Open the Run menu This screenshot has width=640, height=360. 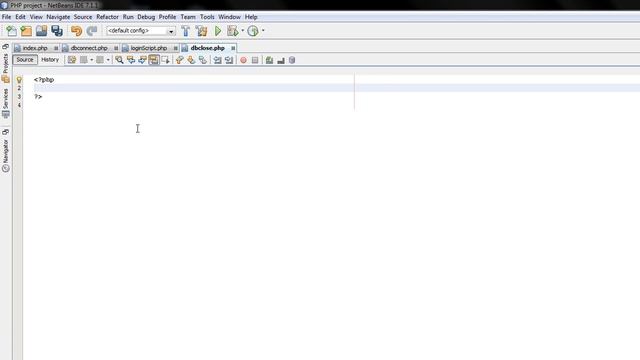(128, 17)
